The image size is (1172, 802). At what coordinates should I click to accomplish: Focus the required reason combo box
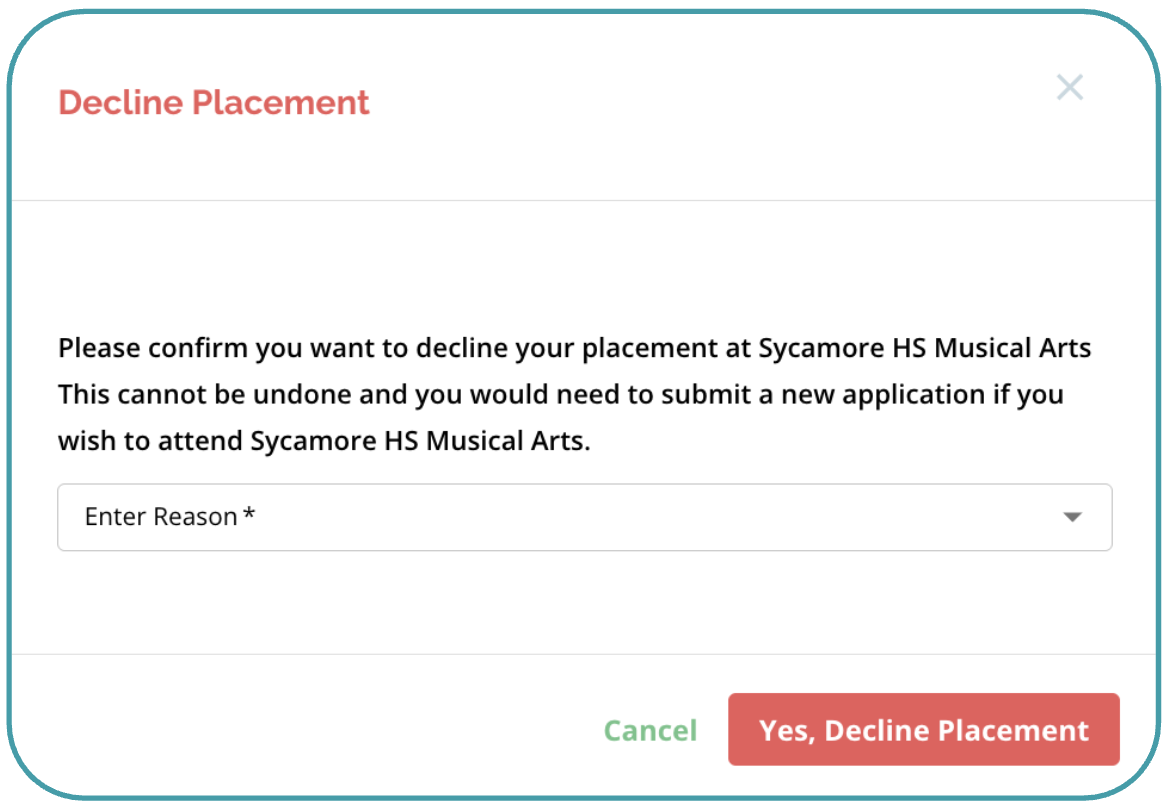coord(584,517)
